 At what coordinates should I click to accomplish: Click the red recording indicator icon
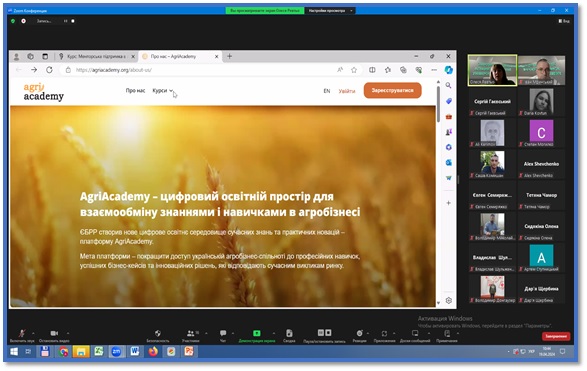(24, 21)
